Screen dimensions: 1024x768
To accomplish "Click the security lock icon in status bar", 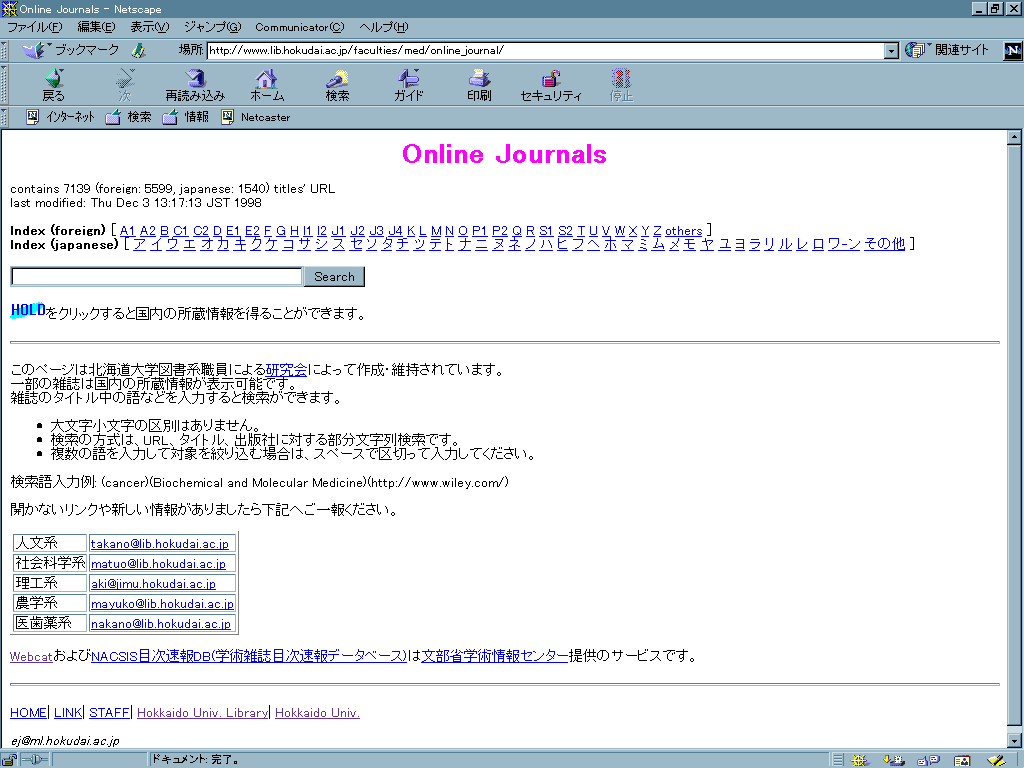I will click(9, 760).
